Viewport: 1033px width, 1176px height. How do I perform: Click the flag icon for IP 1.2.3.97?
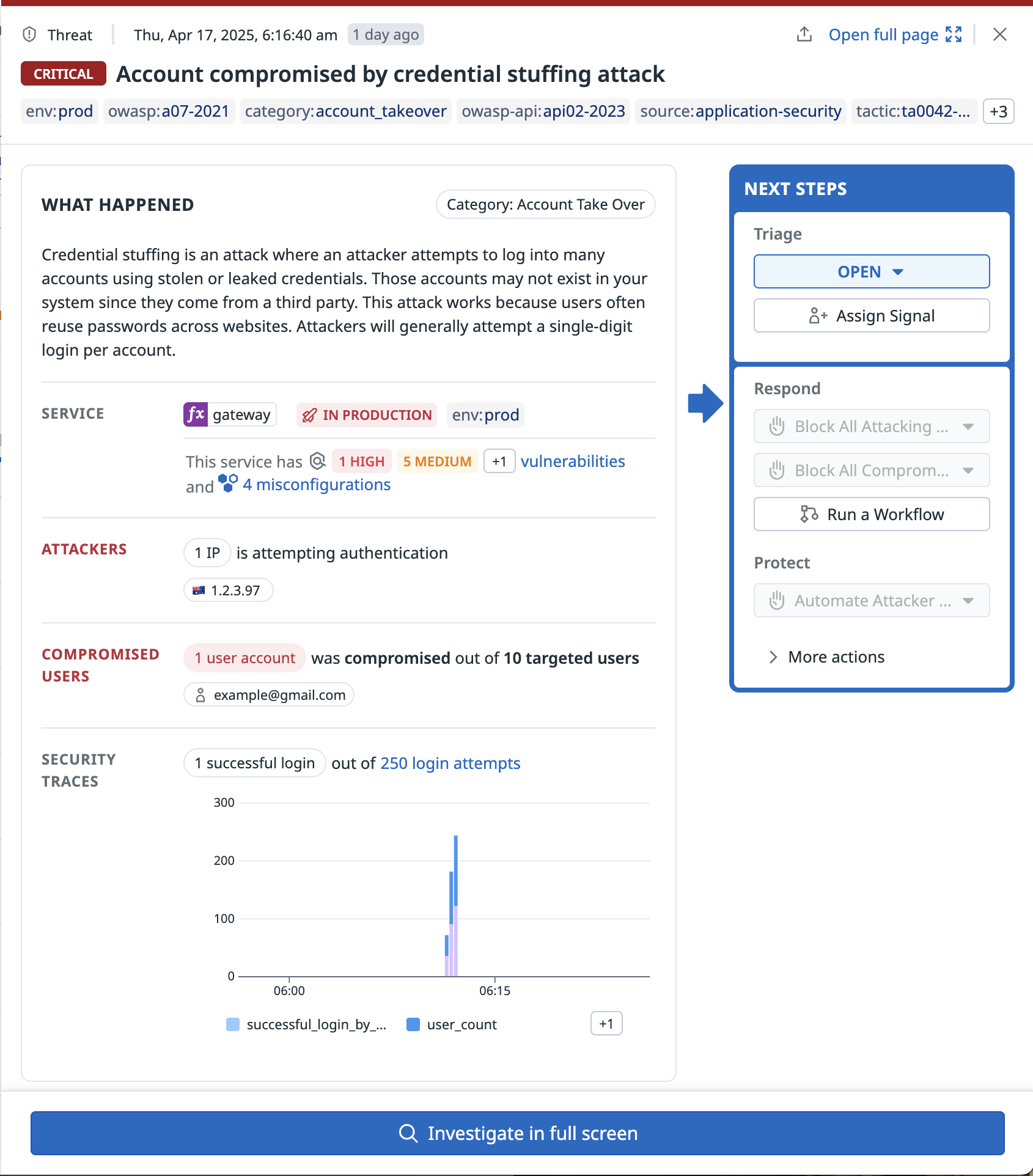199,590
